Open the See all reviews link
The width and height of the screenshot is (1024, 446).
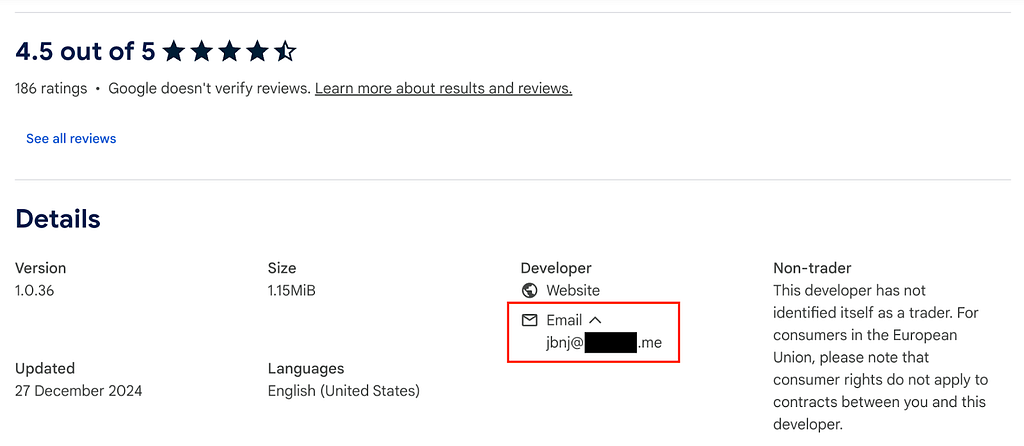pos(71,138)
